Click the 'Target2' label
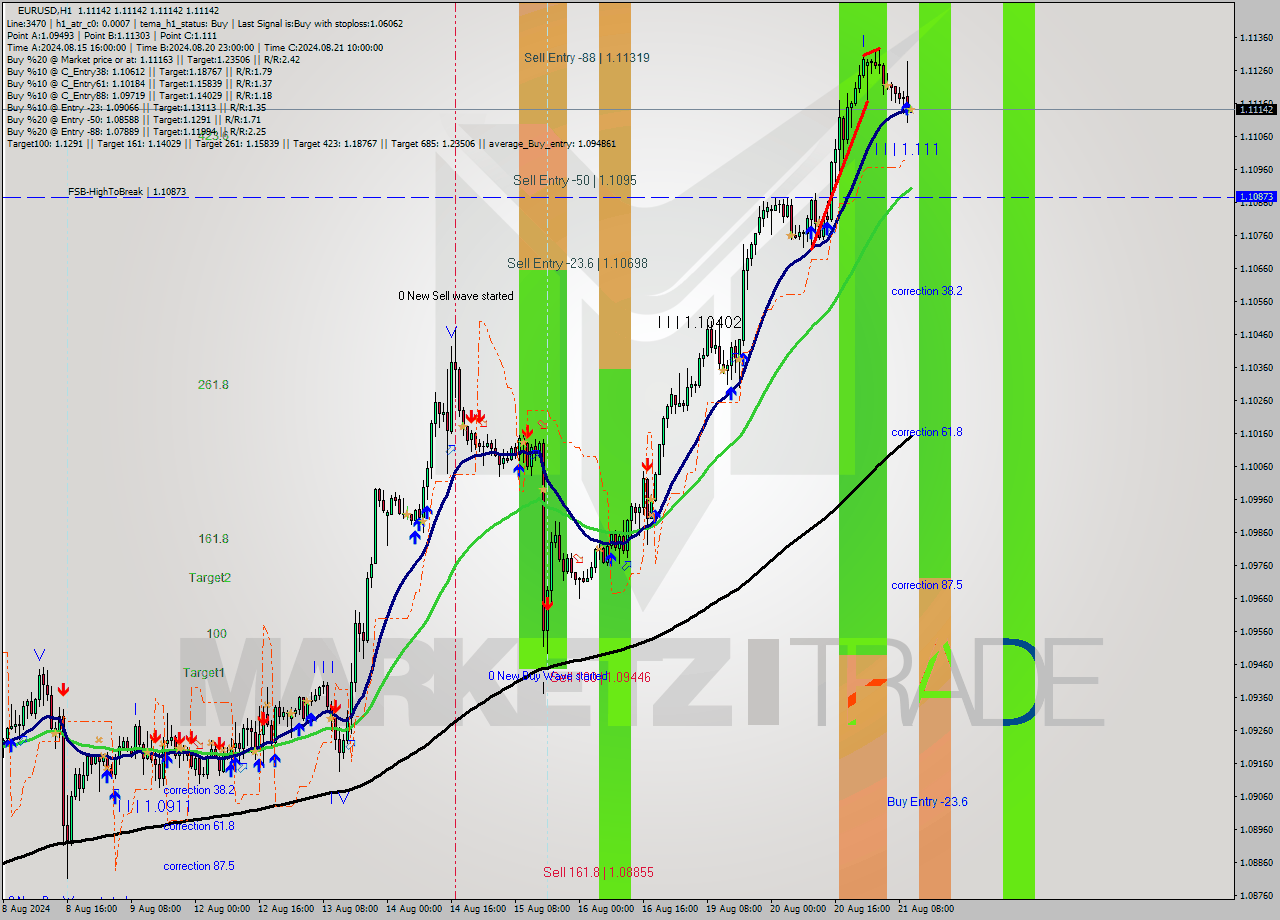 coord(210,577)
